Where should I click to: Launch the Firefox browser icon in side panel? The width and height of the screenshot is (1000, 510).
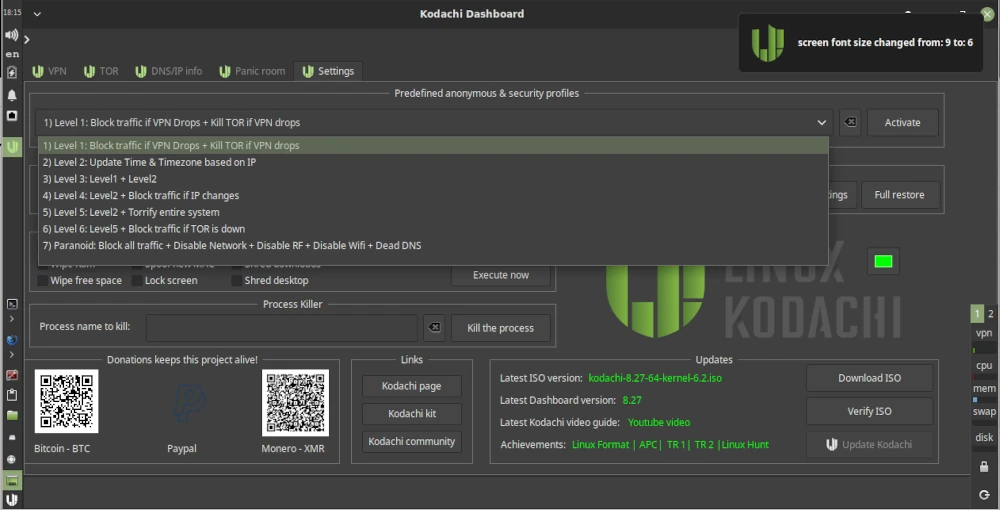[12, 340]
